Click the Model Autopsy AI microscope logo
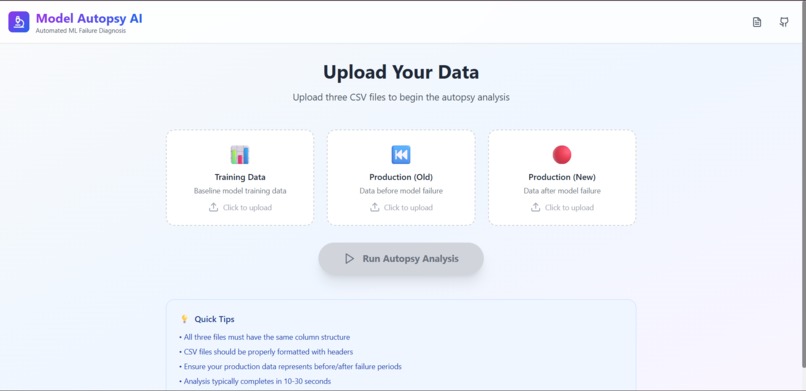This screenshot has width=806, height=391. click(x=19, y=22)
